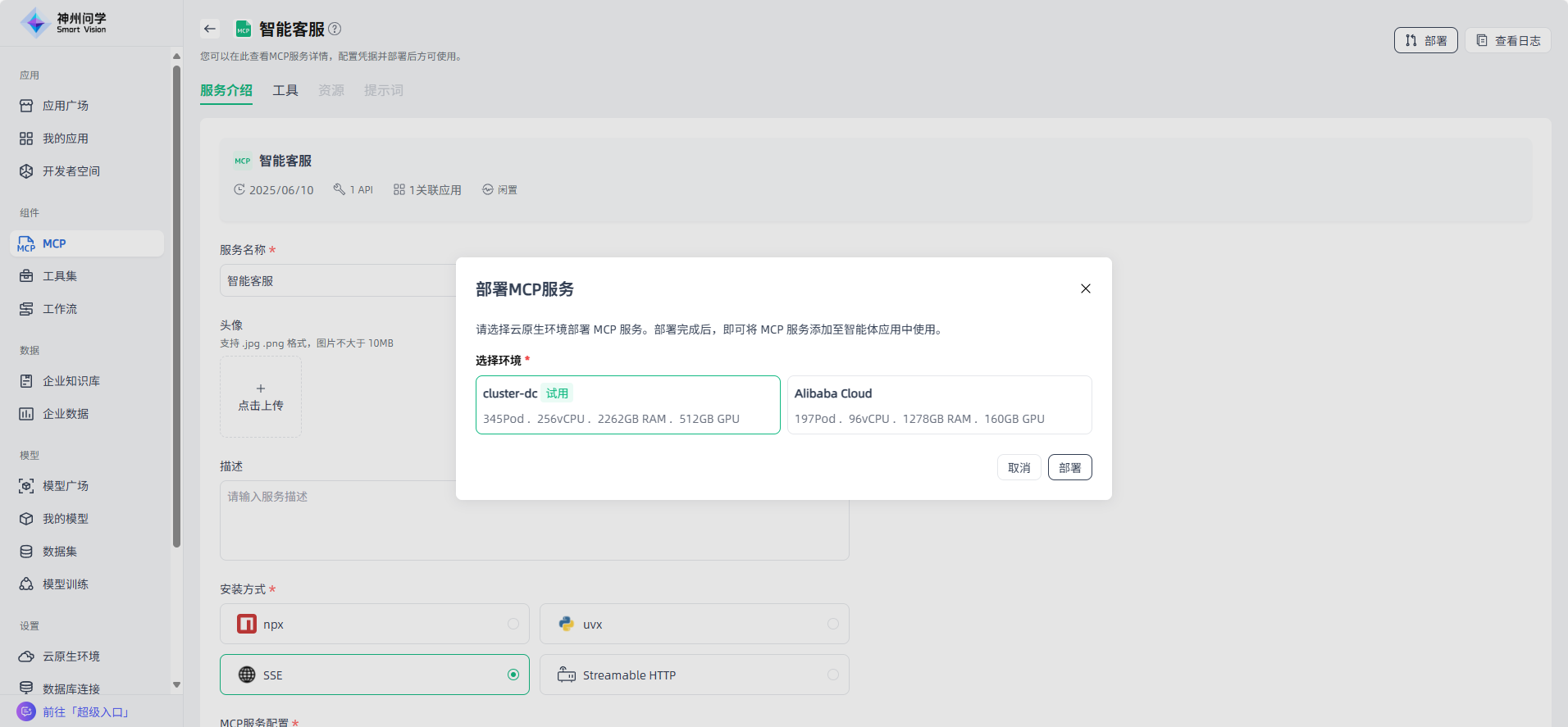Choose the Streamable HTTP radio option

tap(832, 675)
